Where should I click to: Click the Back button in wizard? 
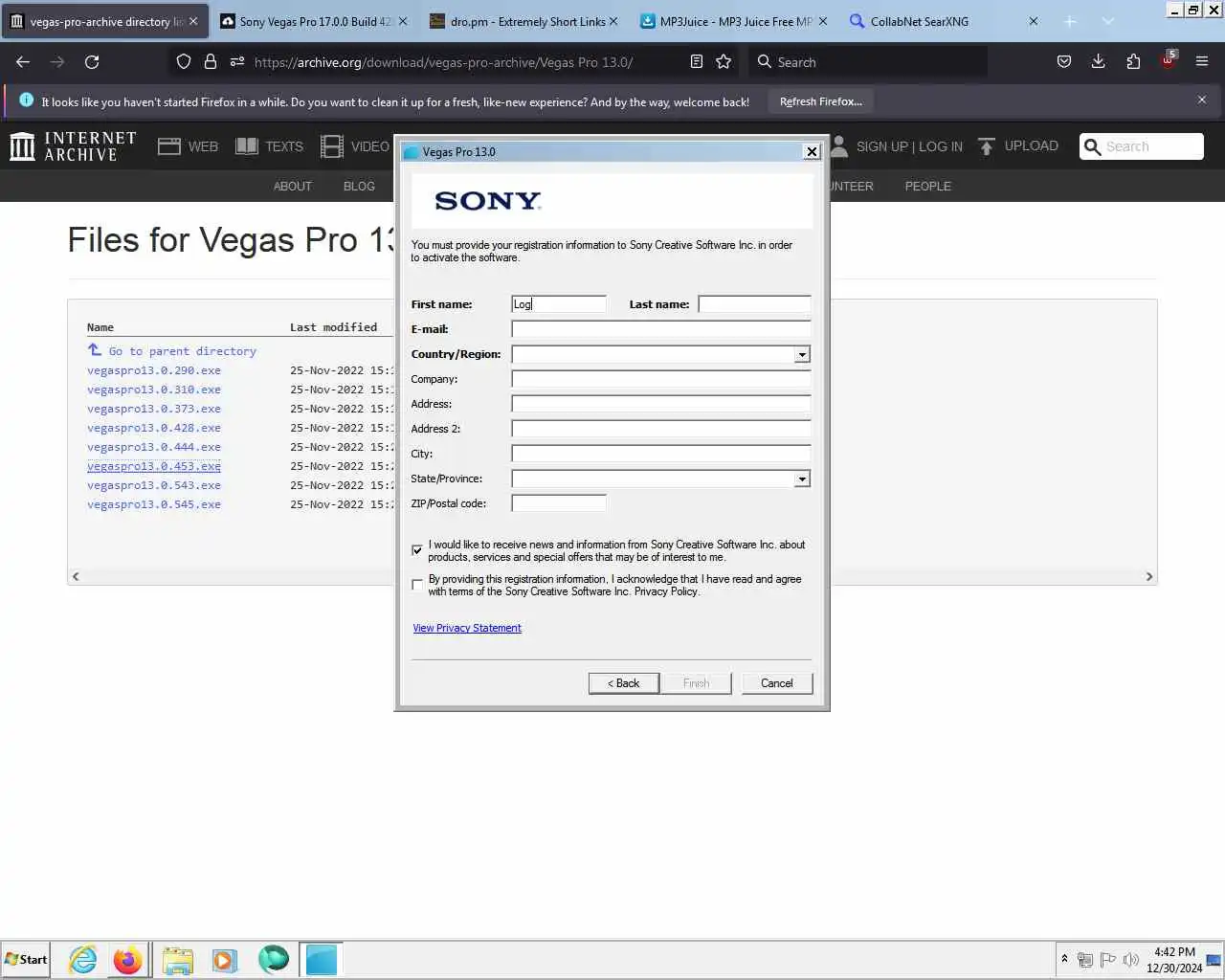point(624,683)
